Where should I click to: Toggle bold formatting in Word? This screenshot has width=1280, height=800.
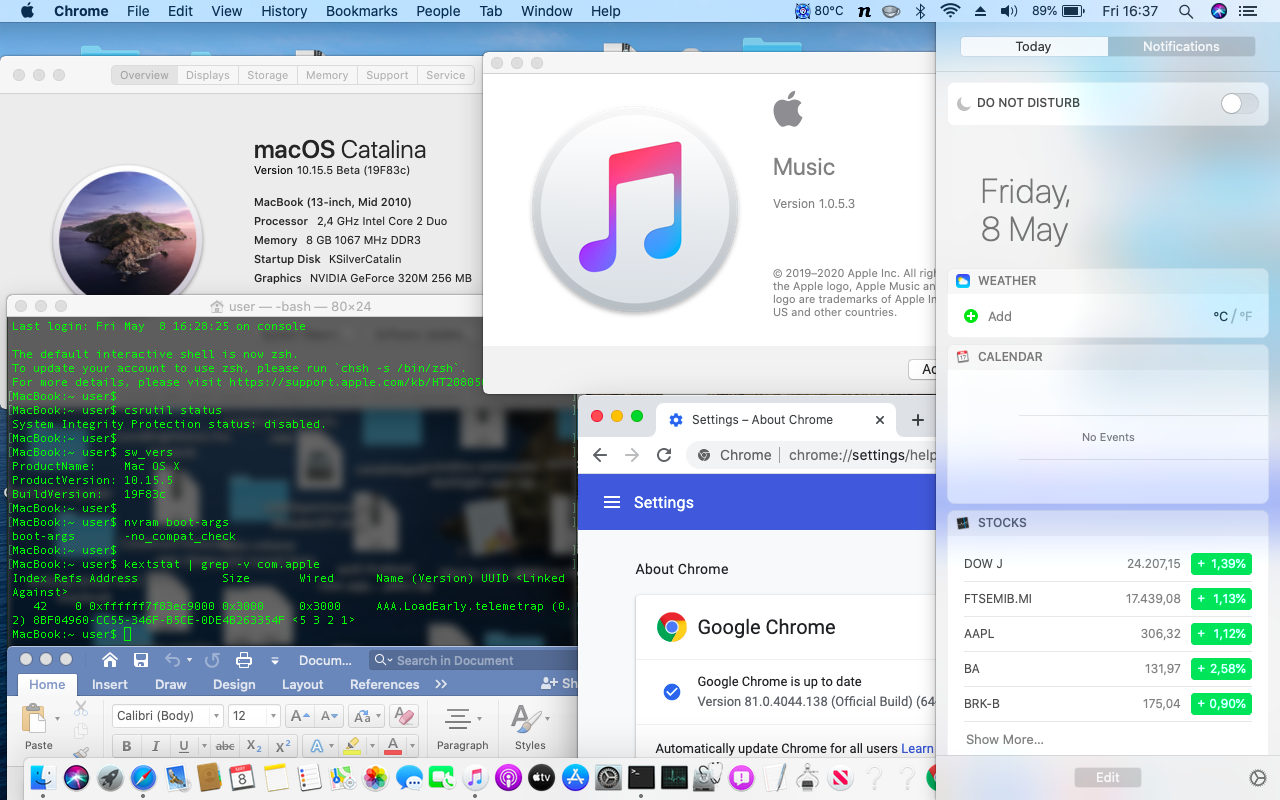tap(126, 746)
